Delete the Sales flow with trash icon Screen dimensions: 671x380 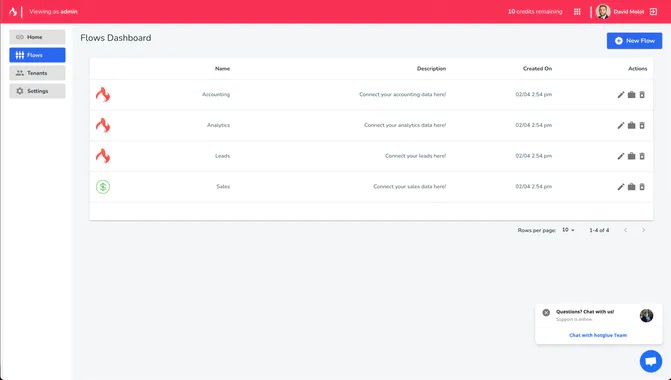point(642,187)
